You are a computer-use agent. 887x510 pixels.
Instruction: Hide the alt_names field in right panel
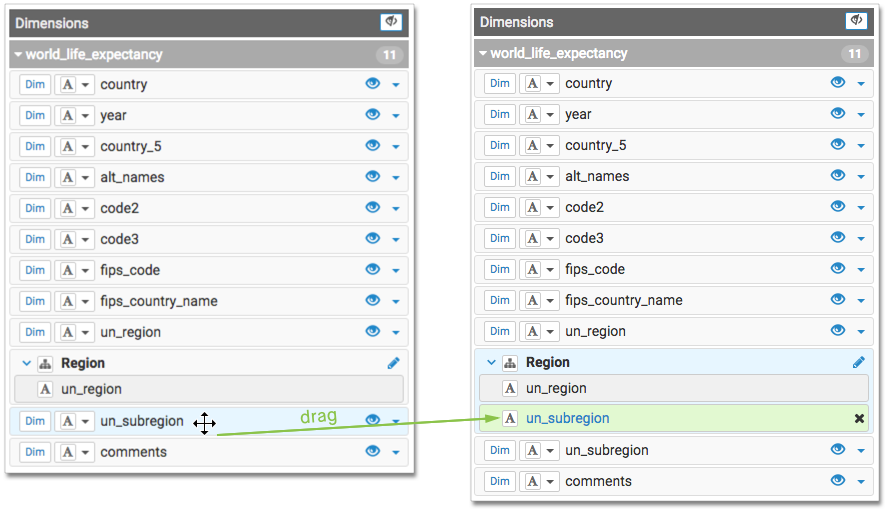click(838, 176)
